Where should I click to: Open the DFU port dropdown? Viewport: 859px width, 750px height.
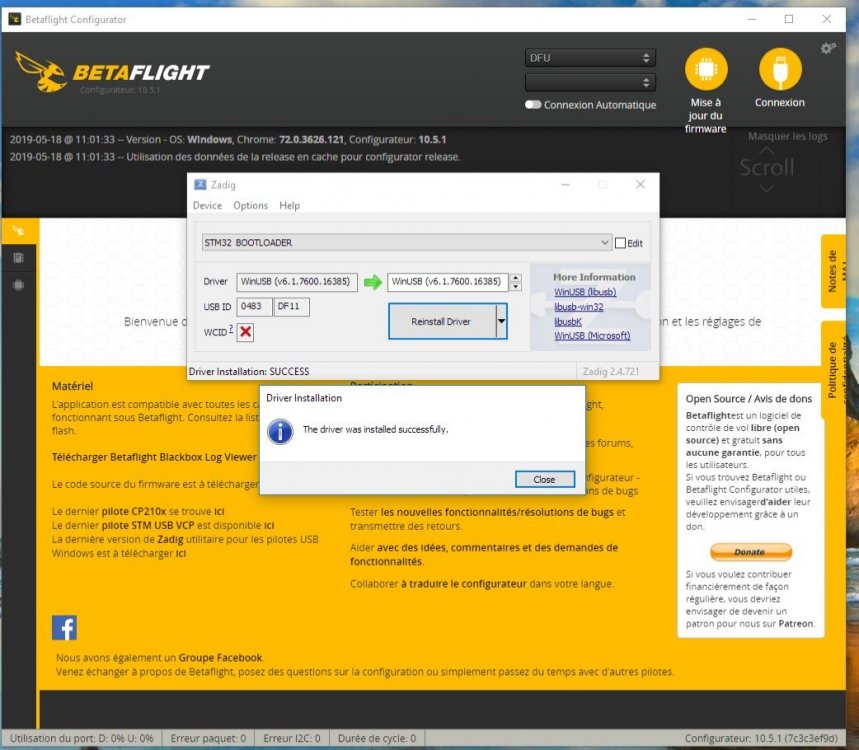point(590,58)
